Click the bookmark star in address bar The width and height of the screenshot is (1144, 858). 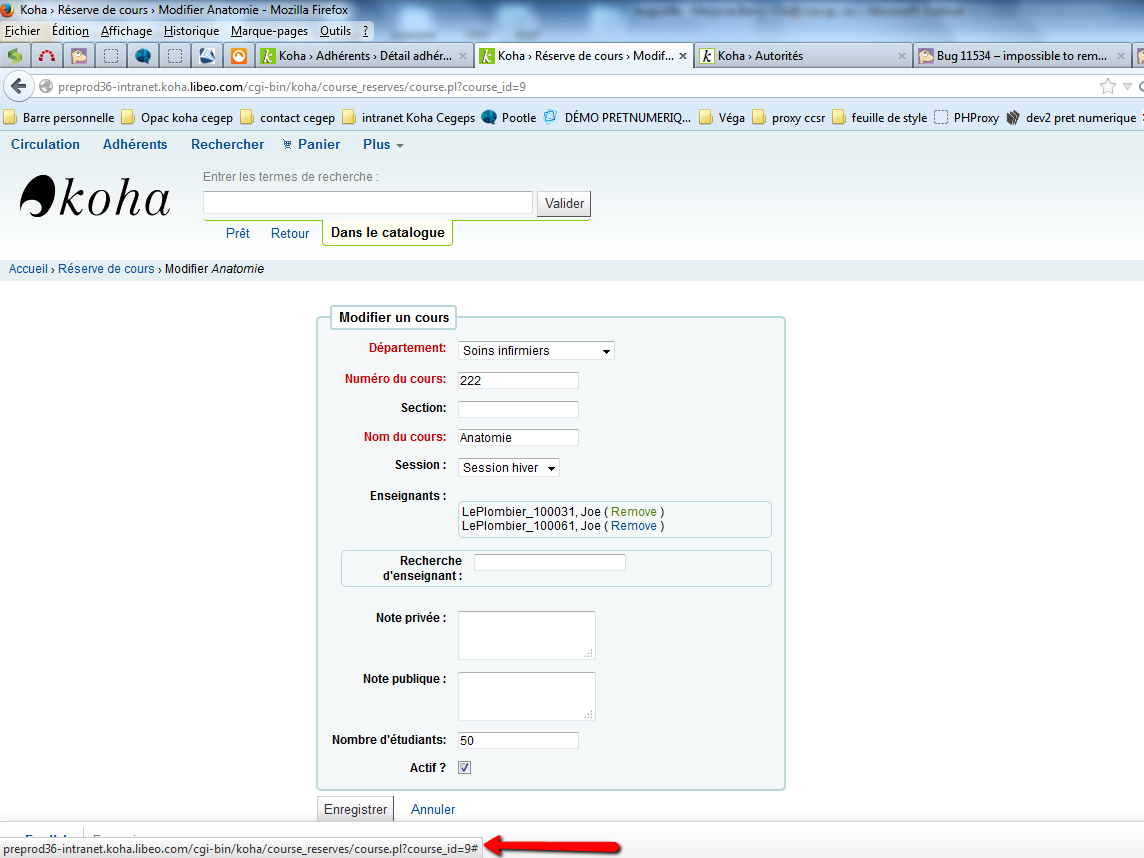[1108, 87]
